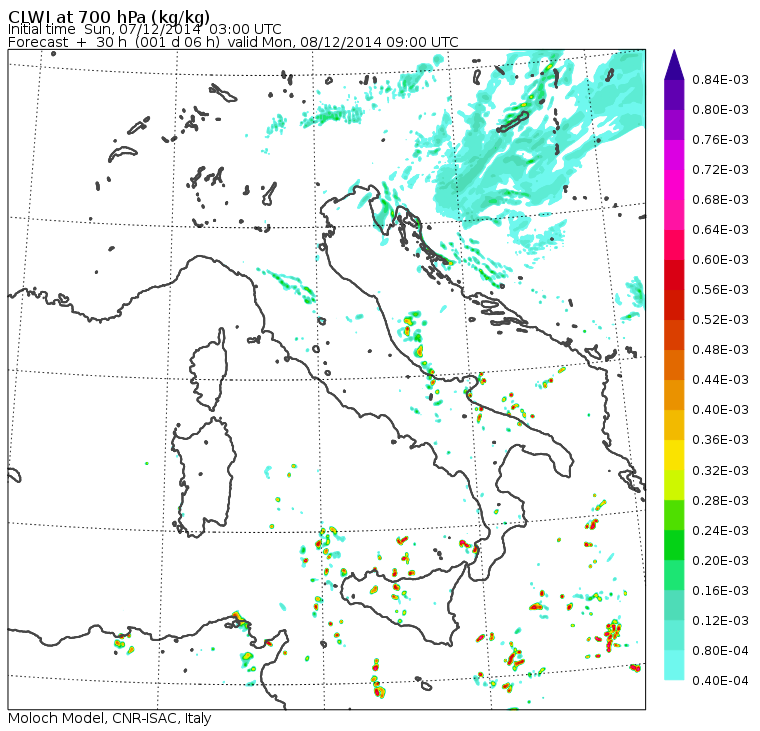The width and height of the screenshot is (760, 731).
Task: Select the 0.80E-04 legend value
Action: [x=720, y=651]
